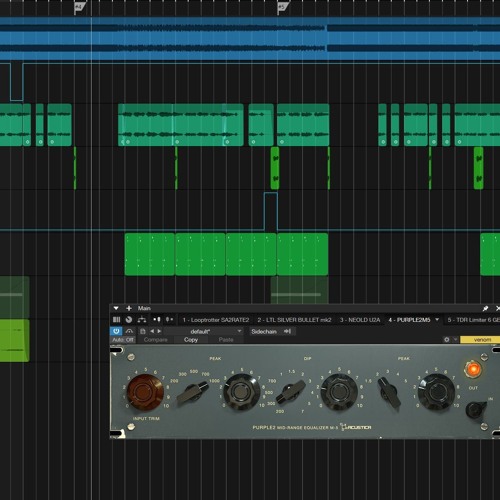Click the Compare button
The height and width of the screenshot is (500, 500).
coord(156,340)
